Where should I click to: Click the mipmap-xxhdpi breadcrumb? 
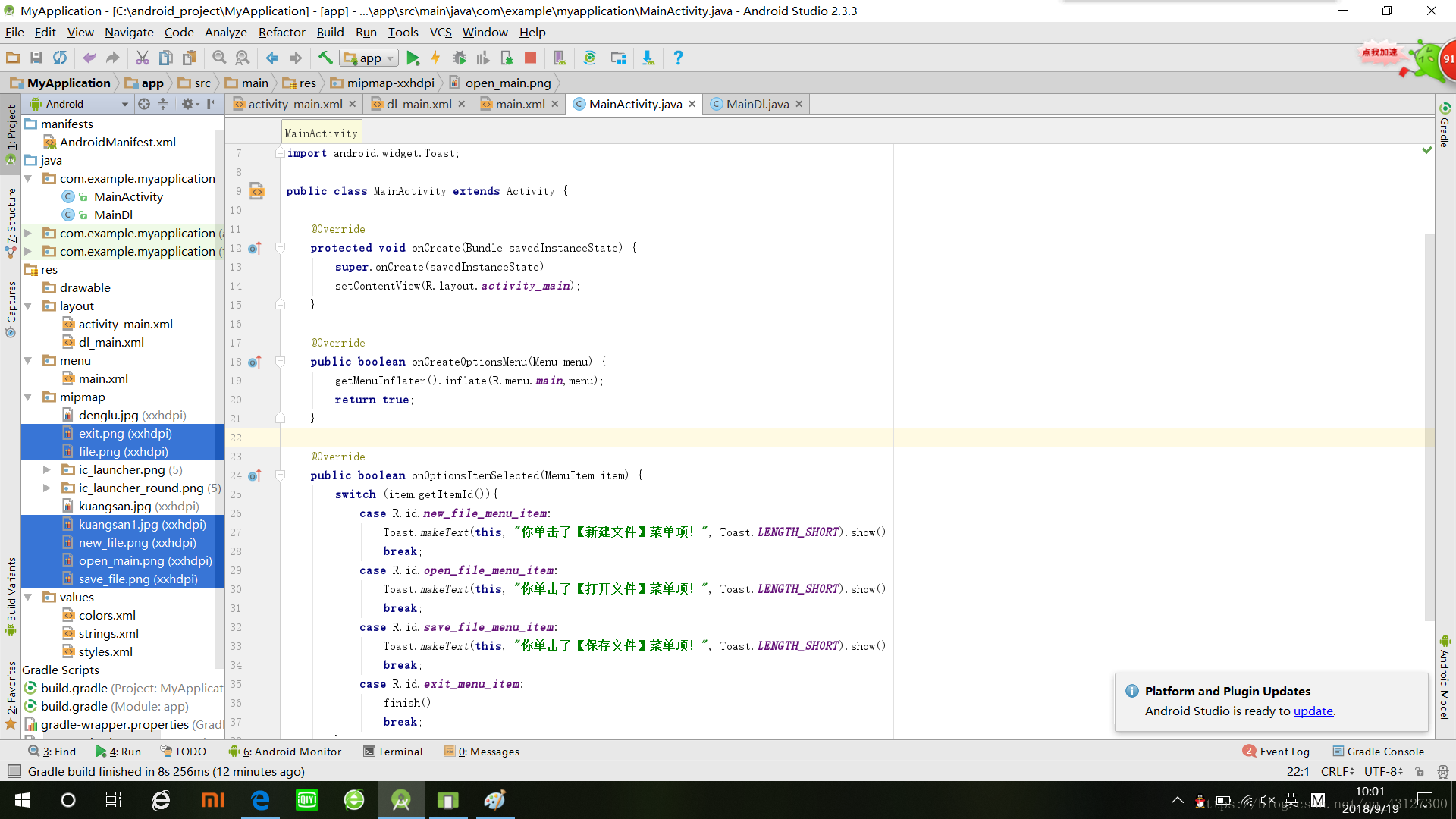pos(383,83)
